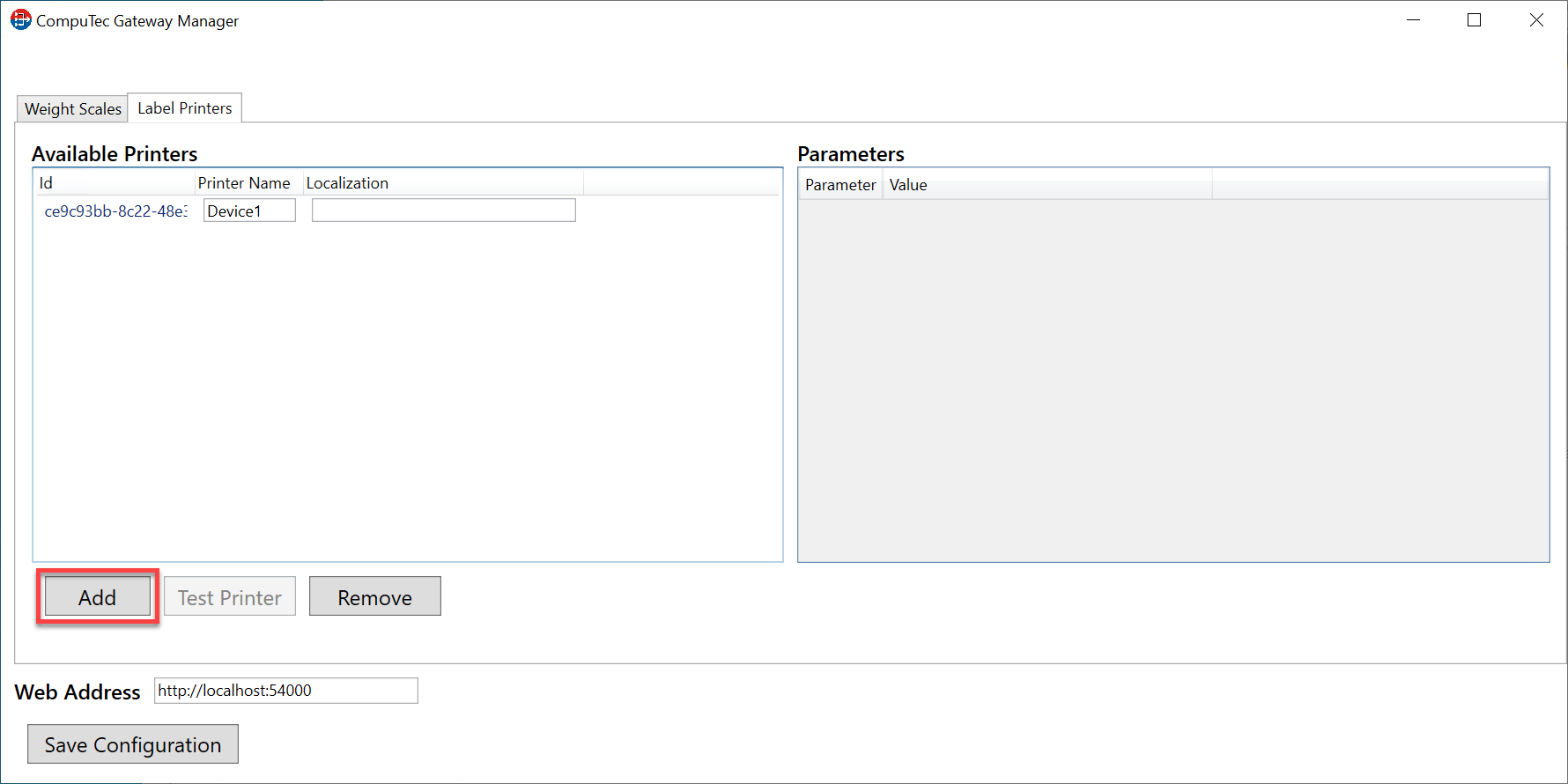The height and width of the screenshot is (784, 1568).
Task: Select the printer row with Id ce9c93bb
Action: point(115,211)
